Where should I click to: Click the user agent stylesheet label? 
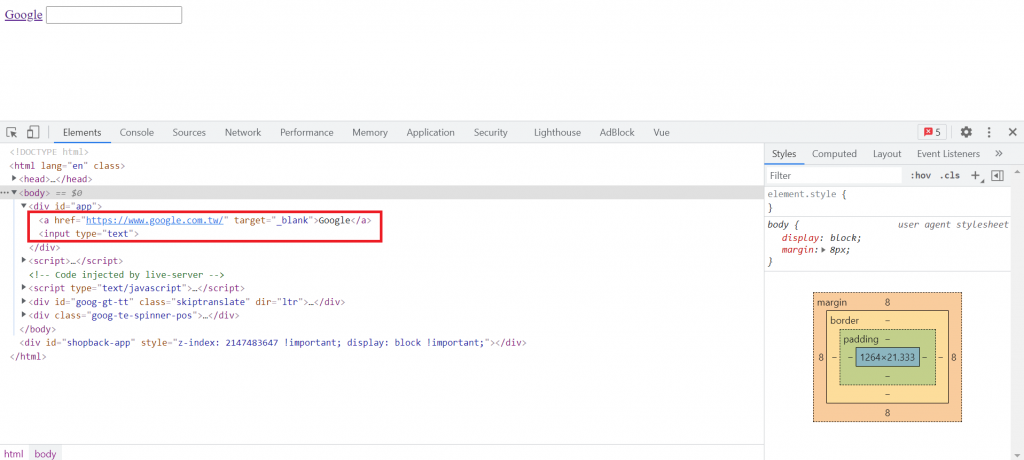(x=953, y=224)
